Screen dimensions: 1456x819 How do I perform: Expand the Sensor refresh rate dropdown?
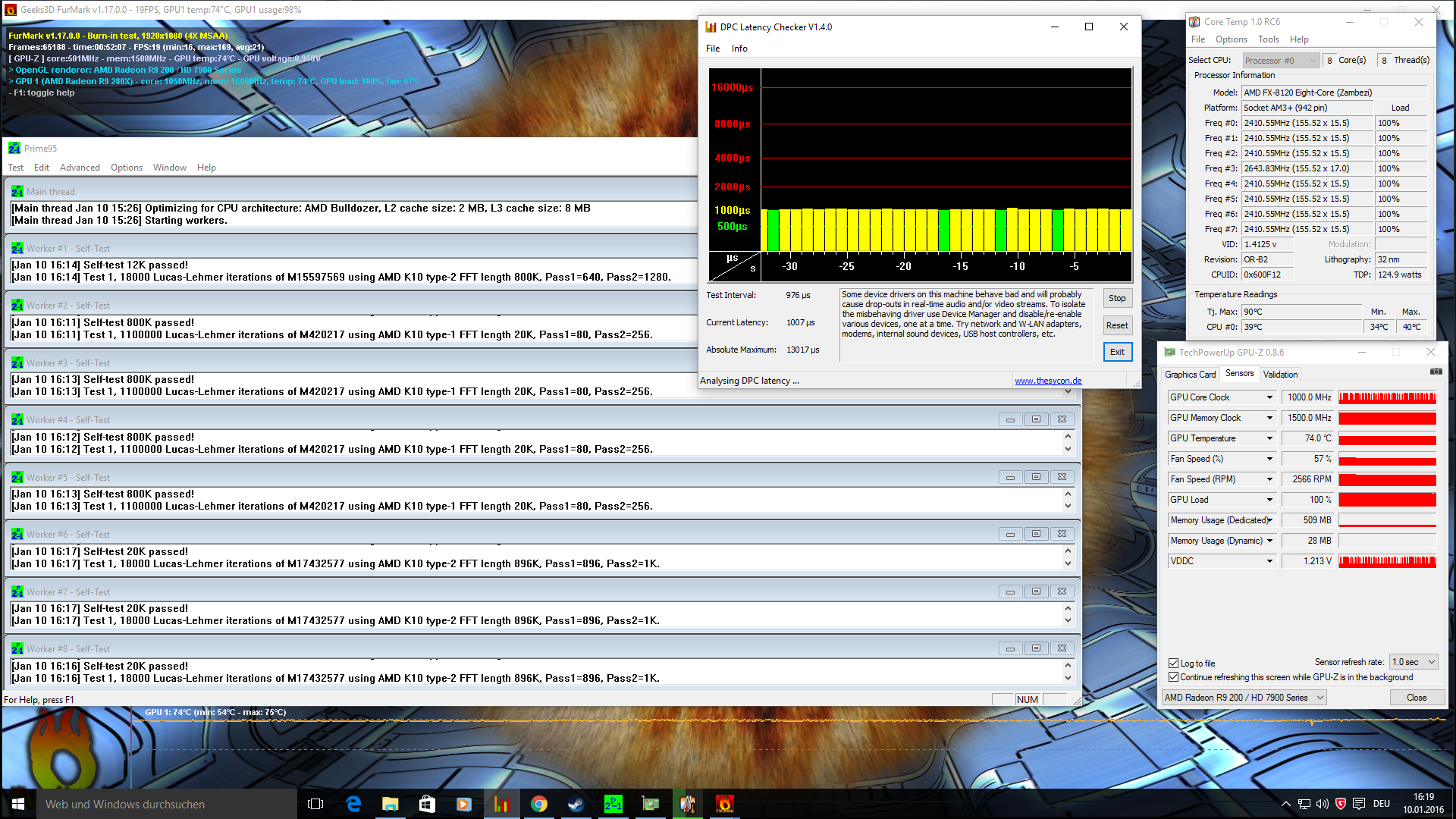[1414, 662]
